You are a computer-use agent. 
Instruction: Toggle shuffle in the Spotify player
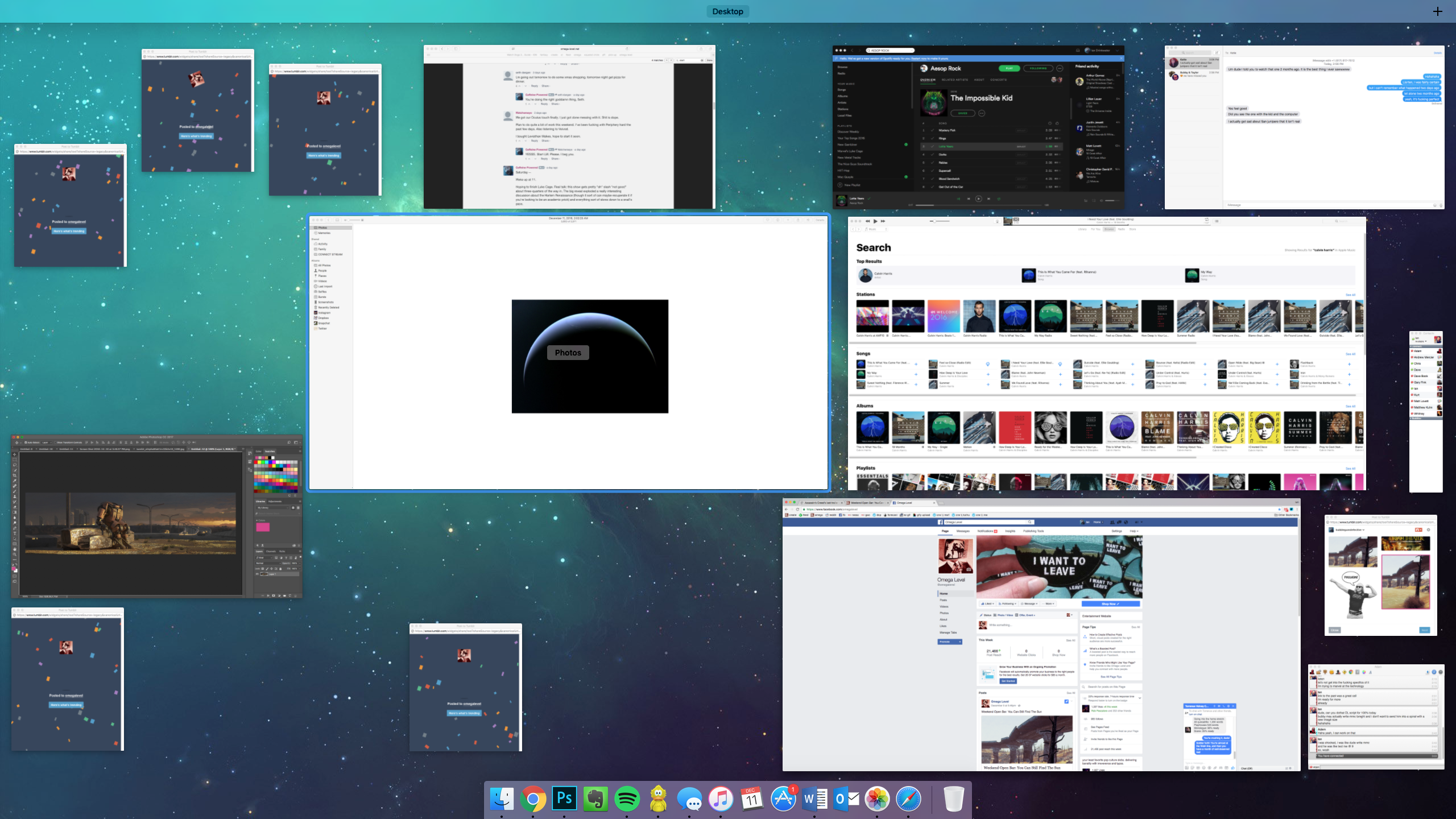coord(958,198)
